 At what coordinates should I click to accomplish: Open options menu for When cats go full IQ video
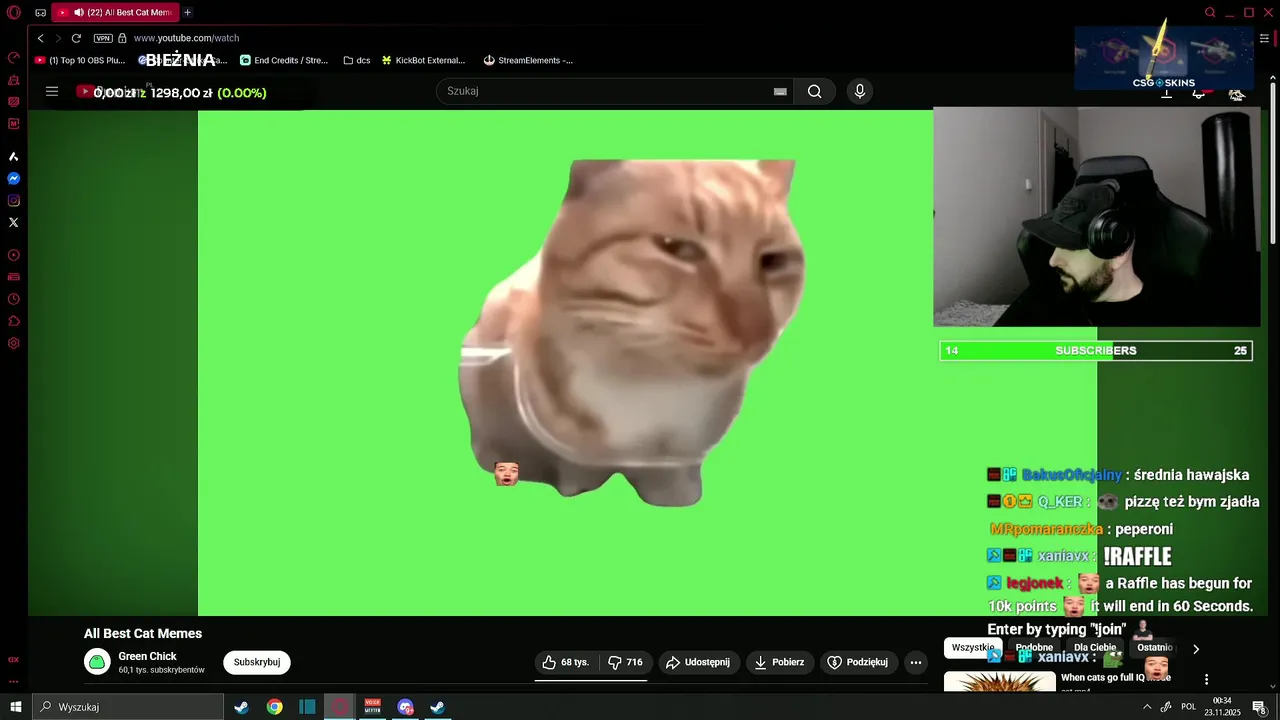click(1207, 680)
